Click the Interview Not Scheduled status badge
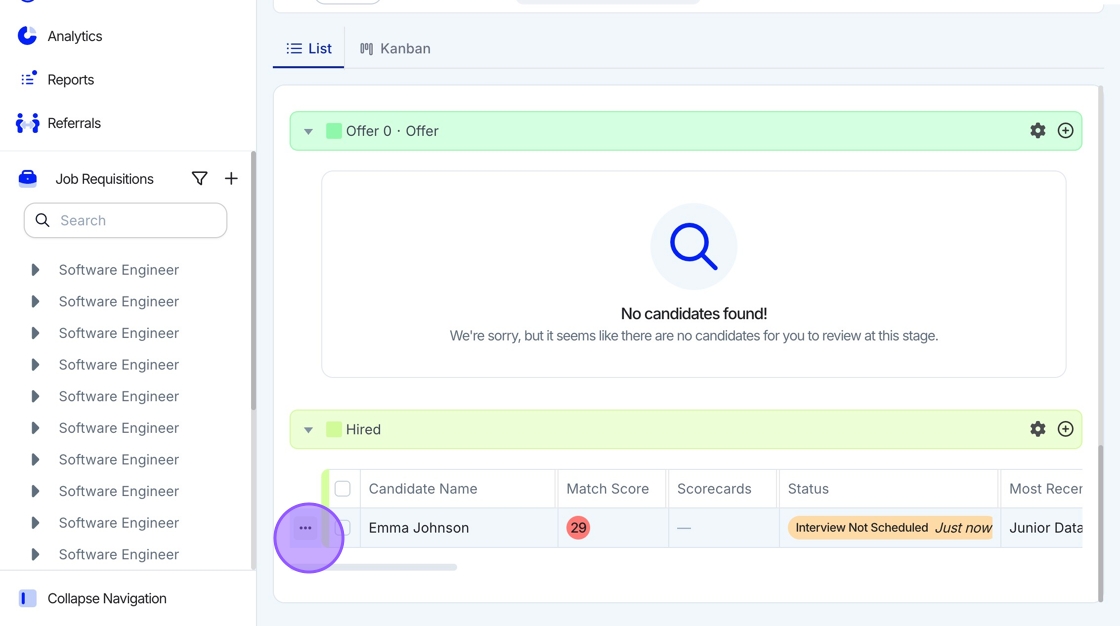 click(862, 528)
